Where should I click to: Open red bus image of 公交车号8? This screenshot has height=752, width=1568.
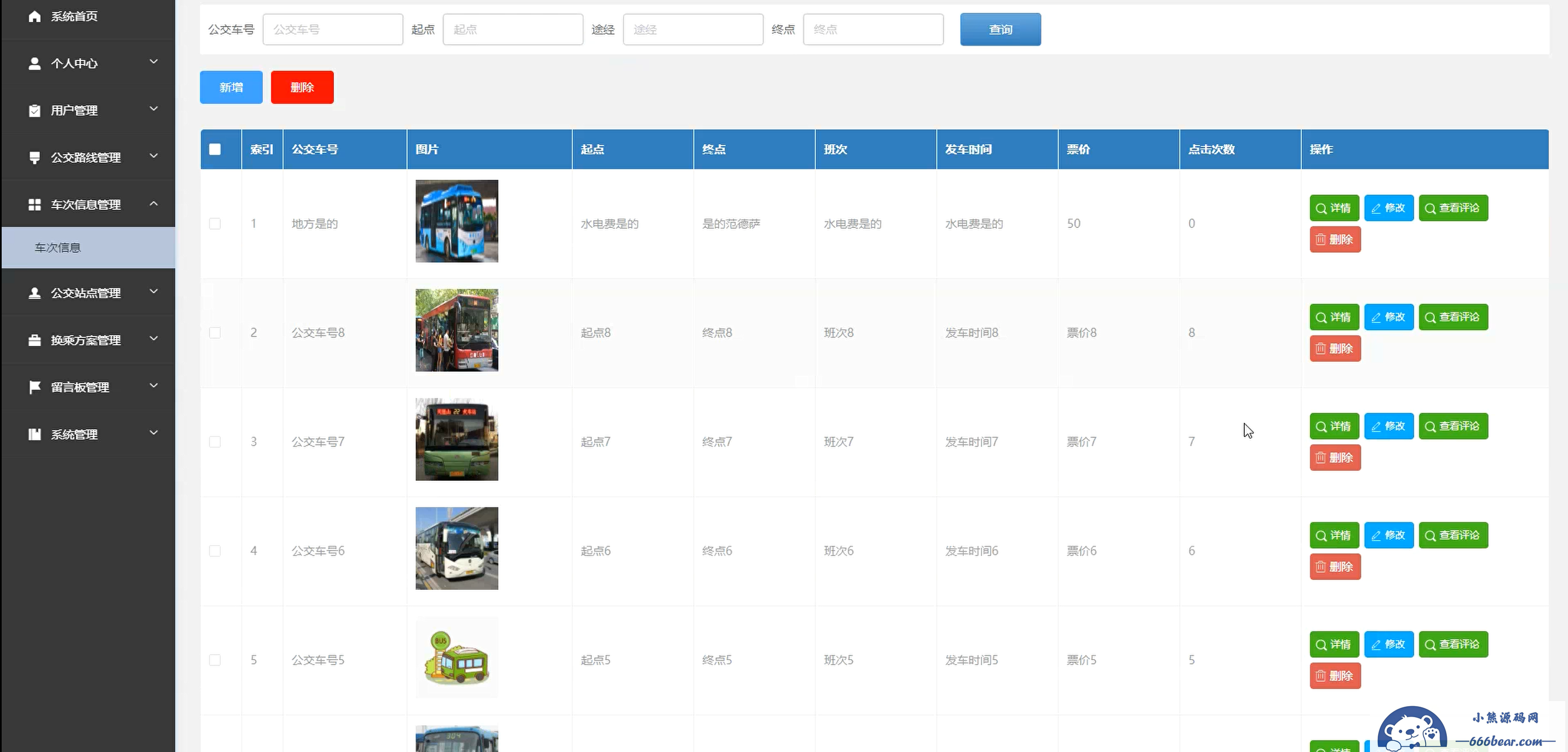(x=456, y=330)
